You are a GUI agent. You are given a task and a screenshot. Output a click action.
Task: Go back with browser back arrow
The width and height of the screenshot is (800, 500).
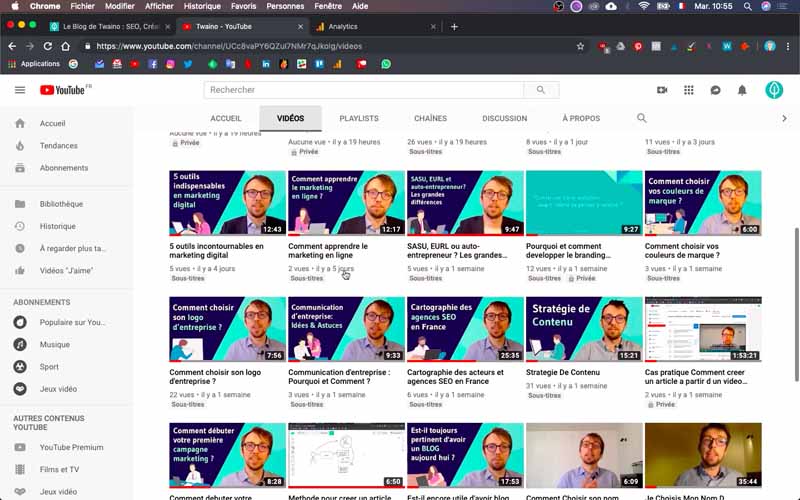pyautogui.click(x=12, y=46)
